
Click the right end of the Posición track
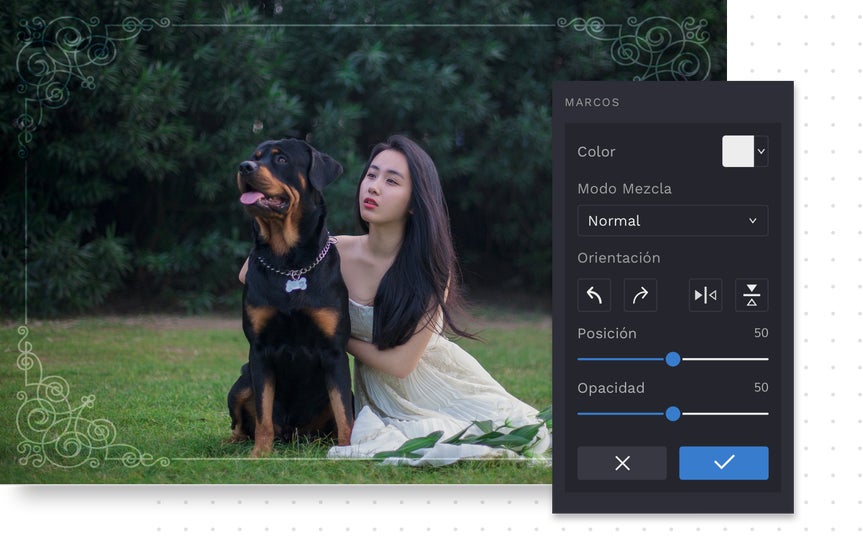765,359
